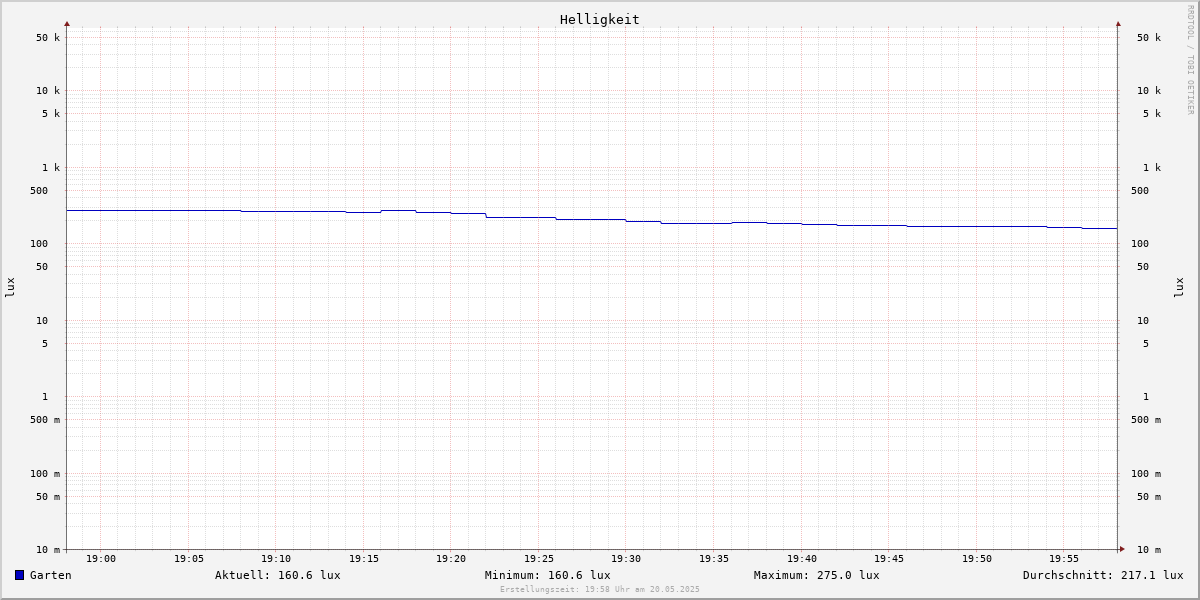Image resolution: width=1200 pixels, height=600 pixels.
Task: Click the 19:50 time axis label
Action: 977,559
